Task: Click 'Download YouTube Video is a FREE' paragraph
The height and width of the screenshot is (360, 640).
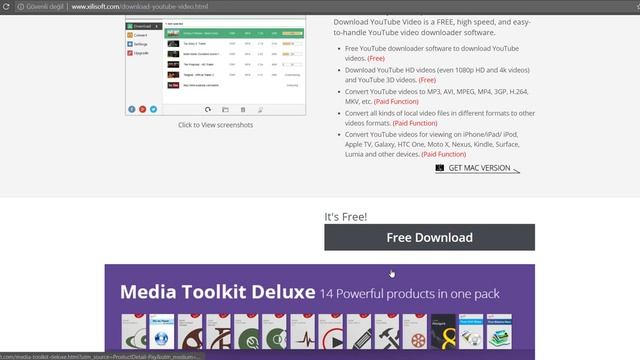Action: click(432, 27)
